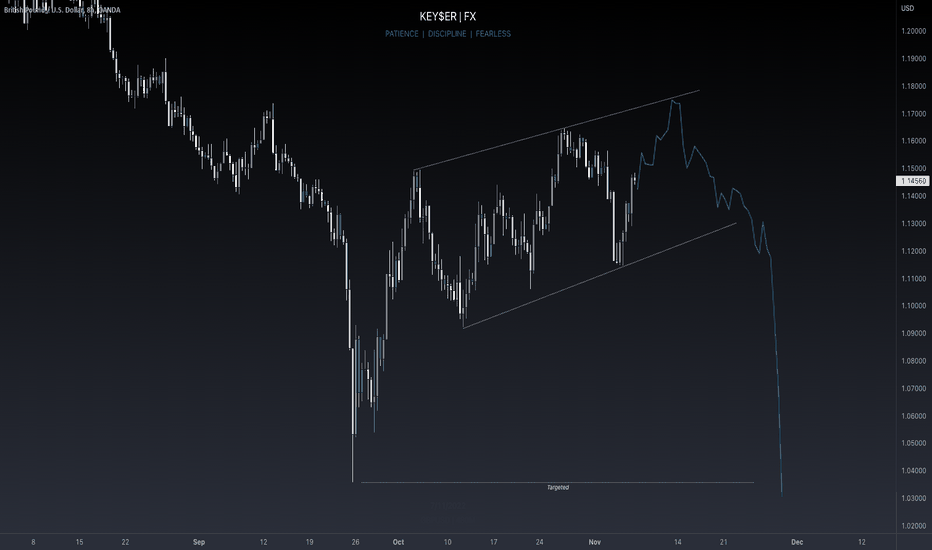Click the 1.11000 price axis label
Image resolution: width=932 pixels, height=550 pixels.
[x=914, y=278]
